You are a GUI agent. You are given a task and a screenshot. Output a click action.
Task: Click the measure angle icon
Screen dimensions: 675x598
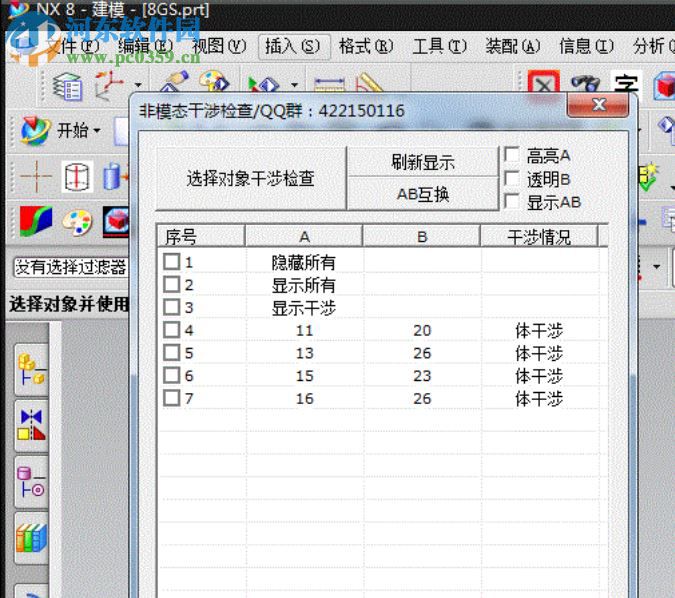coord(369,83)
